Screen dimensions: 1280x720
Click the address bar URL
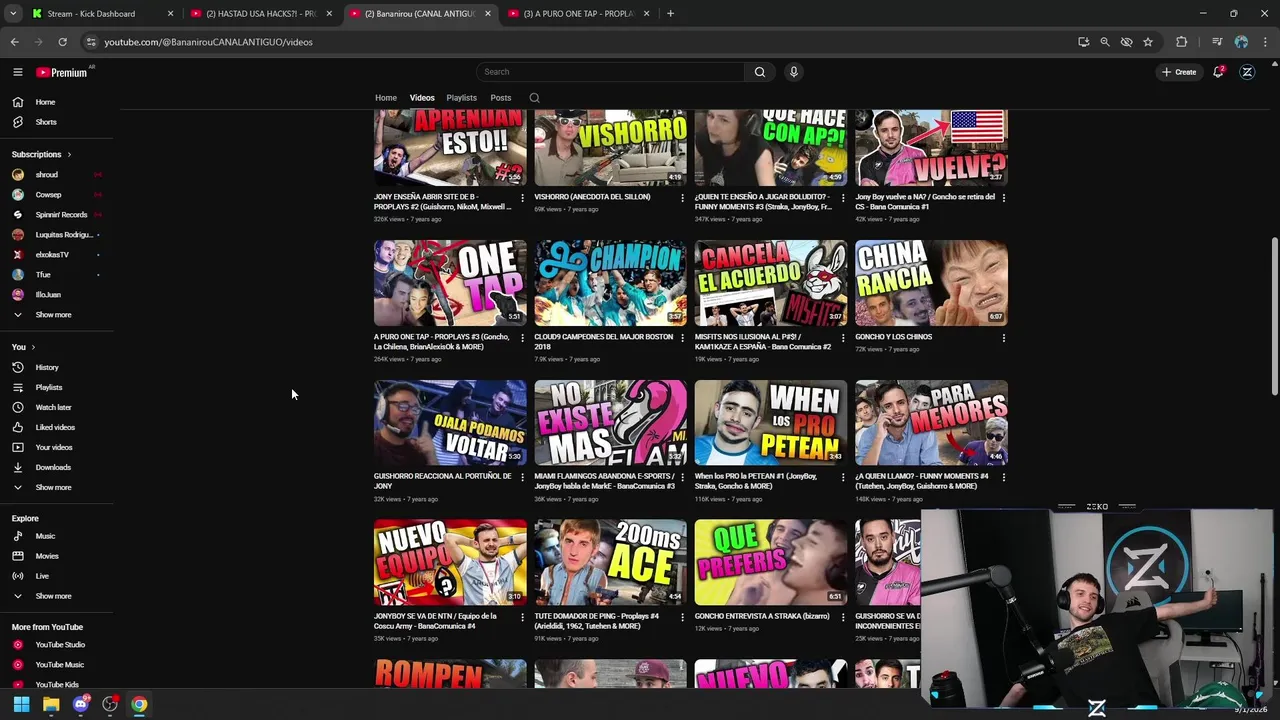pos(208,42)
